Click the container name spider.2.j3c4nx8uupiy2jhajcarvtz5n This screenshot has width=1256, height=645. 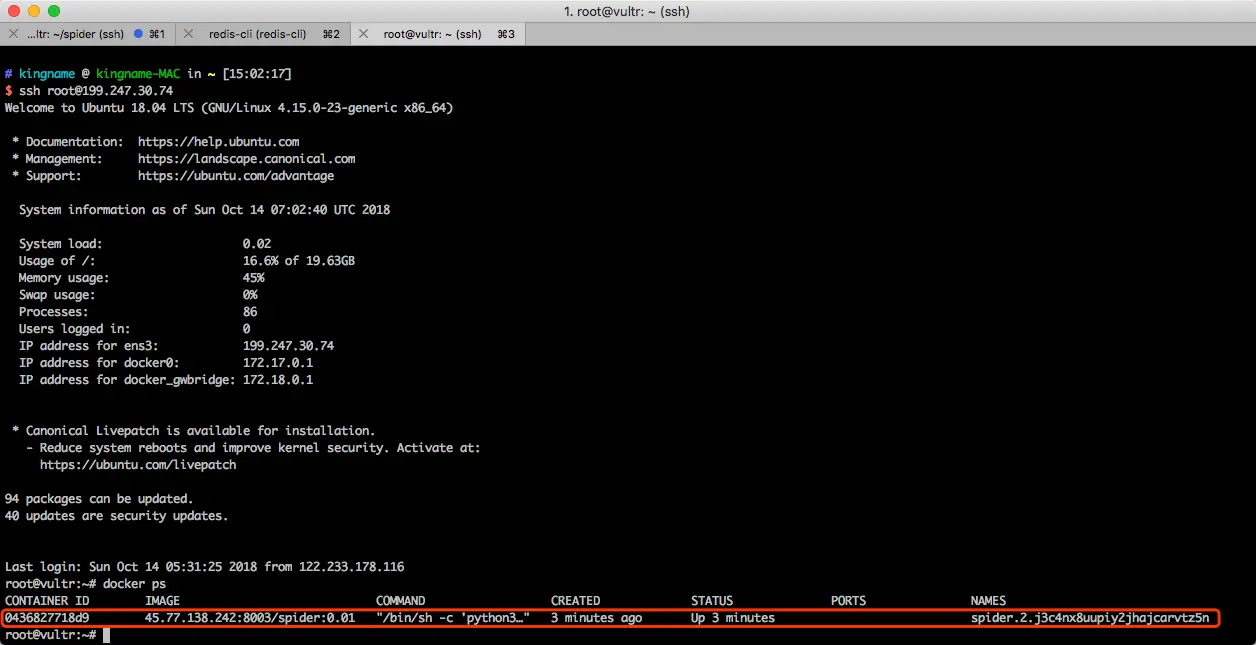coord(1090,618)
